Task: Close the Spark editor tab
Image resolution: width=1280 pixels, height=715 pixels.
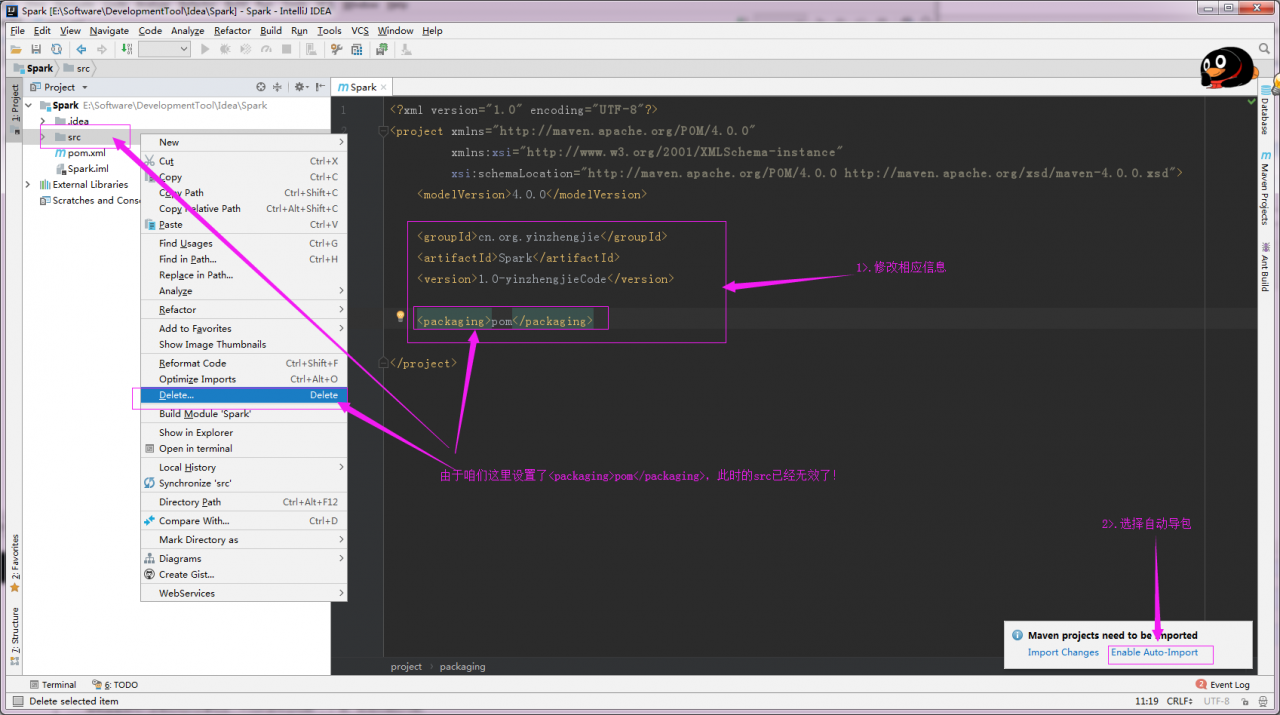Action: click(384, 88)
